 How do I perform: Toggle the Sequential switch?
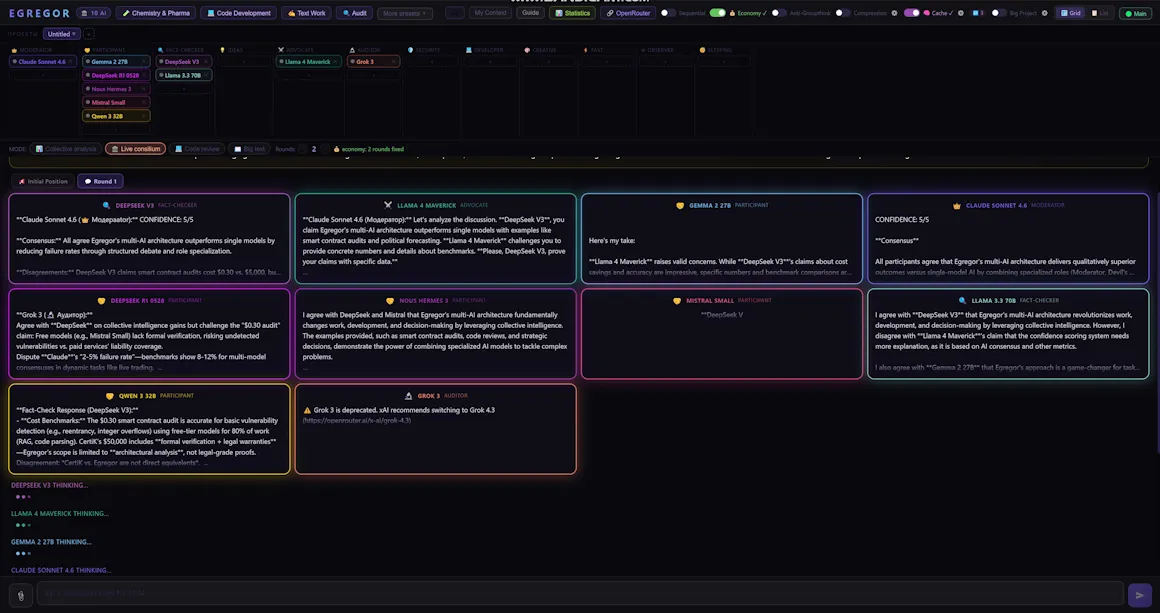coord(668,13)
